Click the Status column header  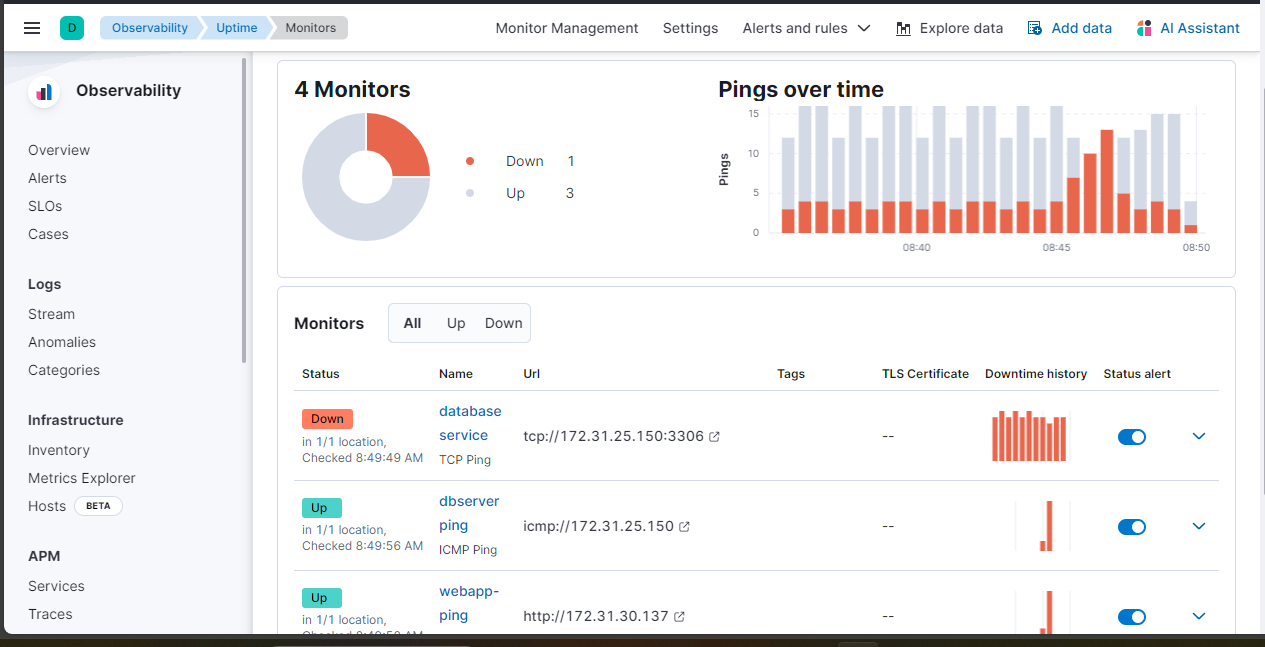321,374
